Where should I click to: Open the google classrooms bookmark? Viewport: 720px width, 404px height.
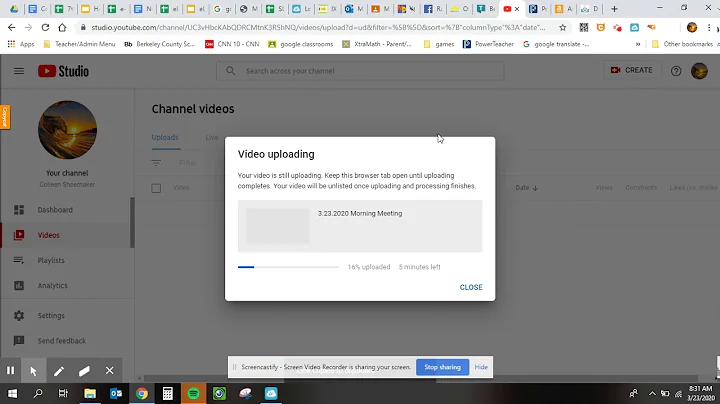[x=301, y=44]
